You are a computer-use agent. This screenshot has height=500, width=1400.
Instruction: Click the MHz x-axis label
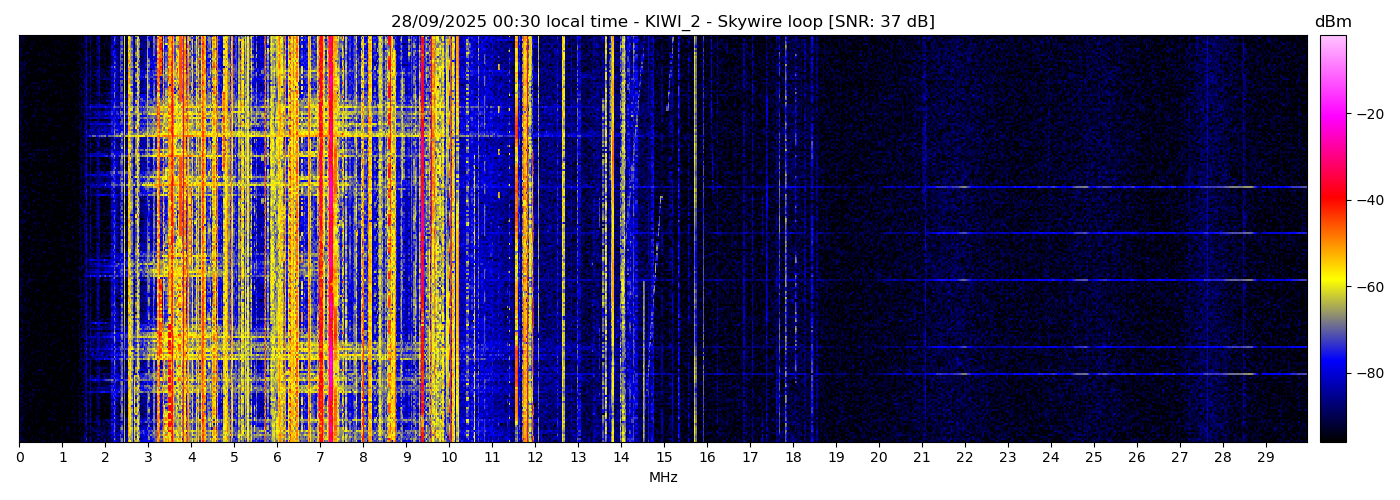(x=662, y=478)
